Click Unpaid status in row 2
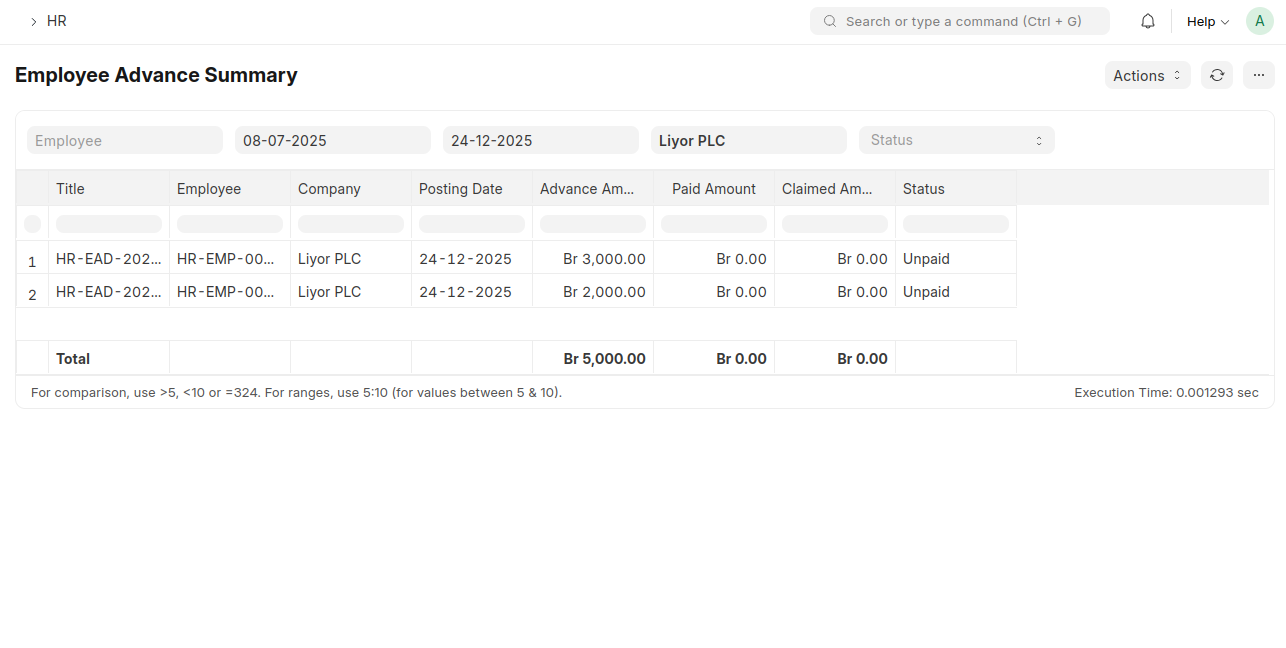This screenshot has height=648, width=1286. pos(926,292)
